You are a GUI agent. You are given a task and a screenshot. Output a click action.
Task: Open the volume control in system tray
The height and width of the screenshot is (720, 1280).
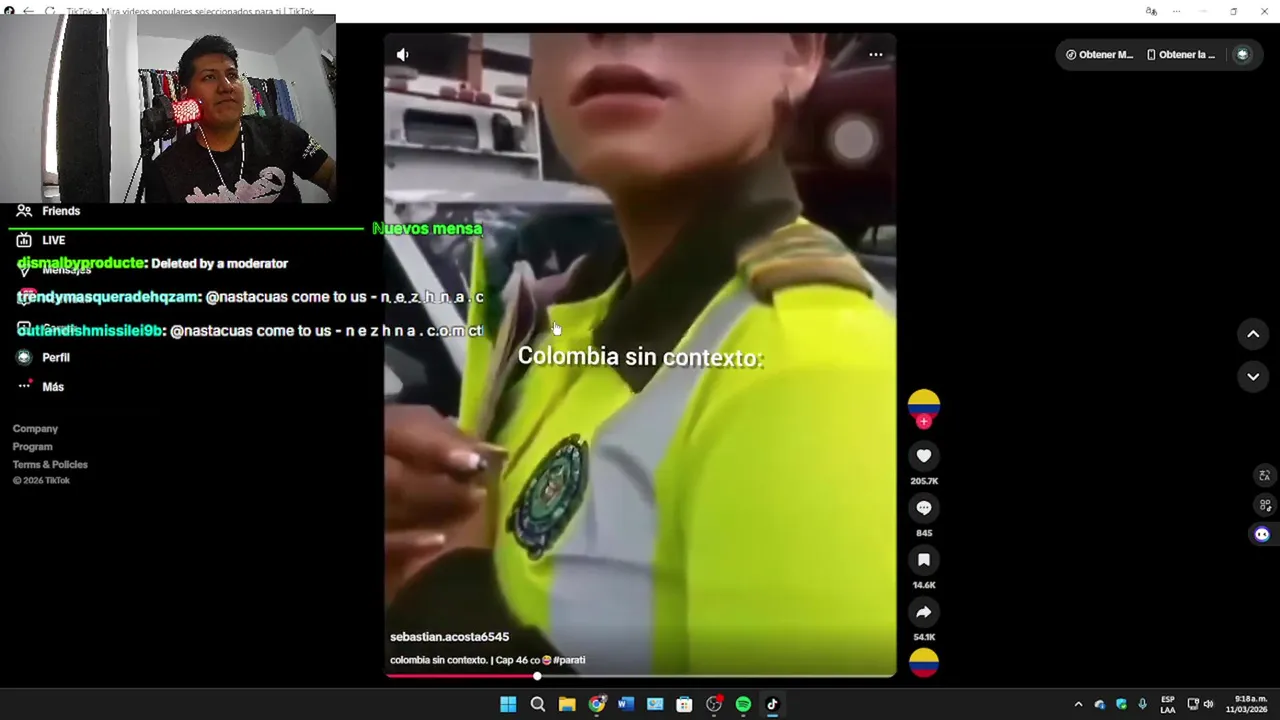coord(1208,704)
